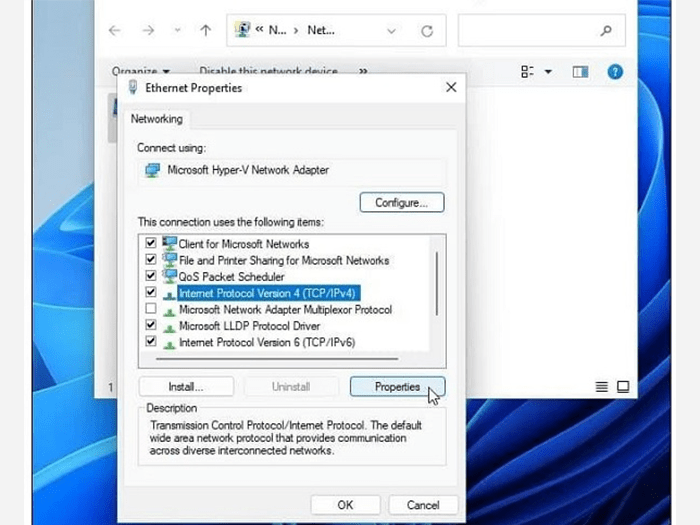Toggle the preview pane icon

point(580,71)
